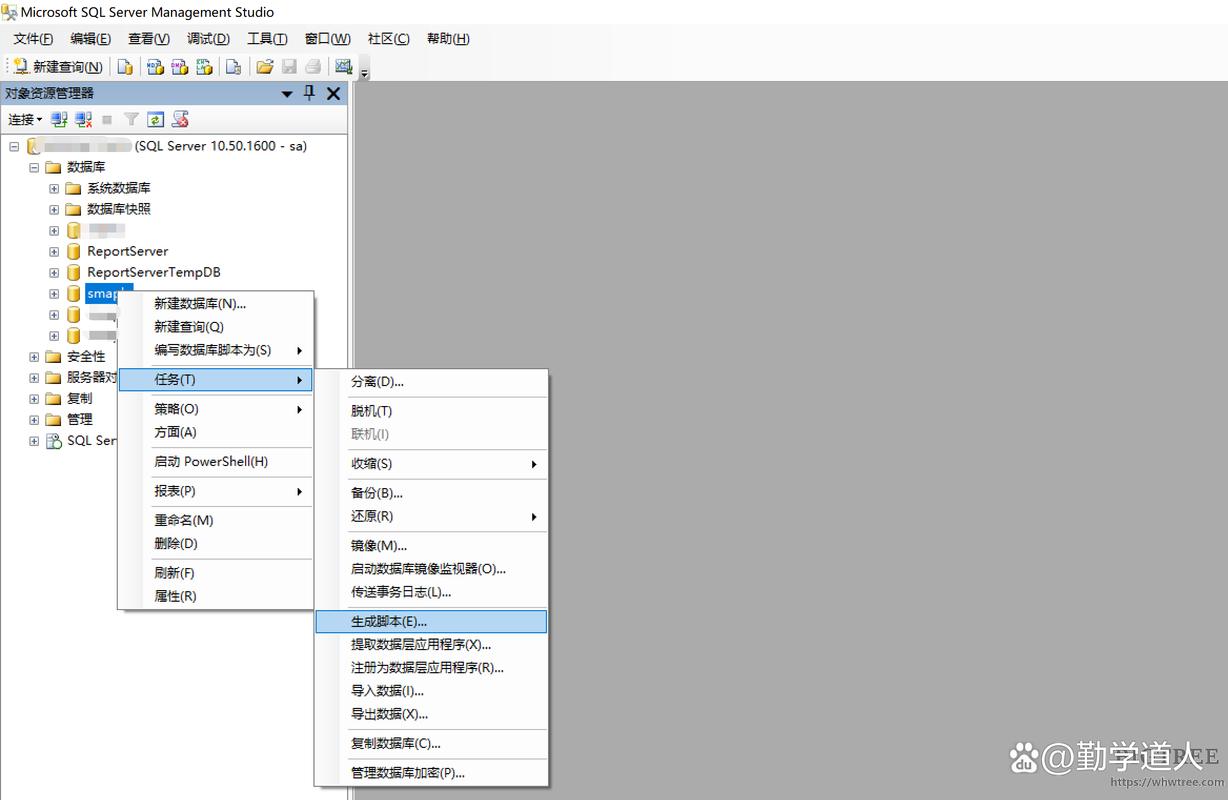Select 复制数据库(C)... in tasks submenu
Screen dimensions: 1228x800
(431, 744)
